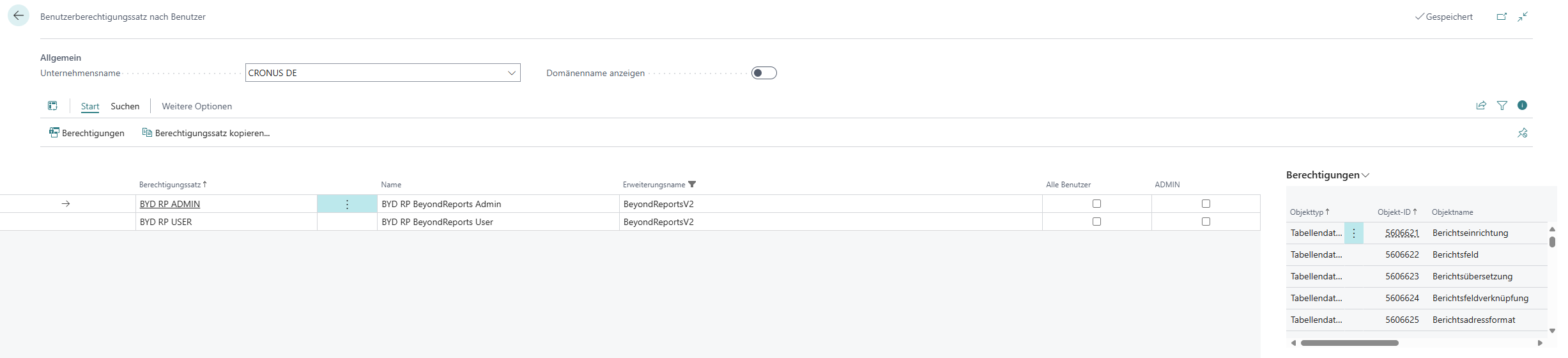The height and width of the screenshot is (358, 1568).
Task: Click object ID 5606624
Action: pos(1402,299)
